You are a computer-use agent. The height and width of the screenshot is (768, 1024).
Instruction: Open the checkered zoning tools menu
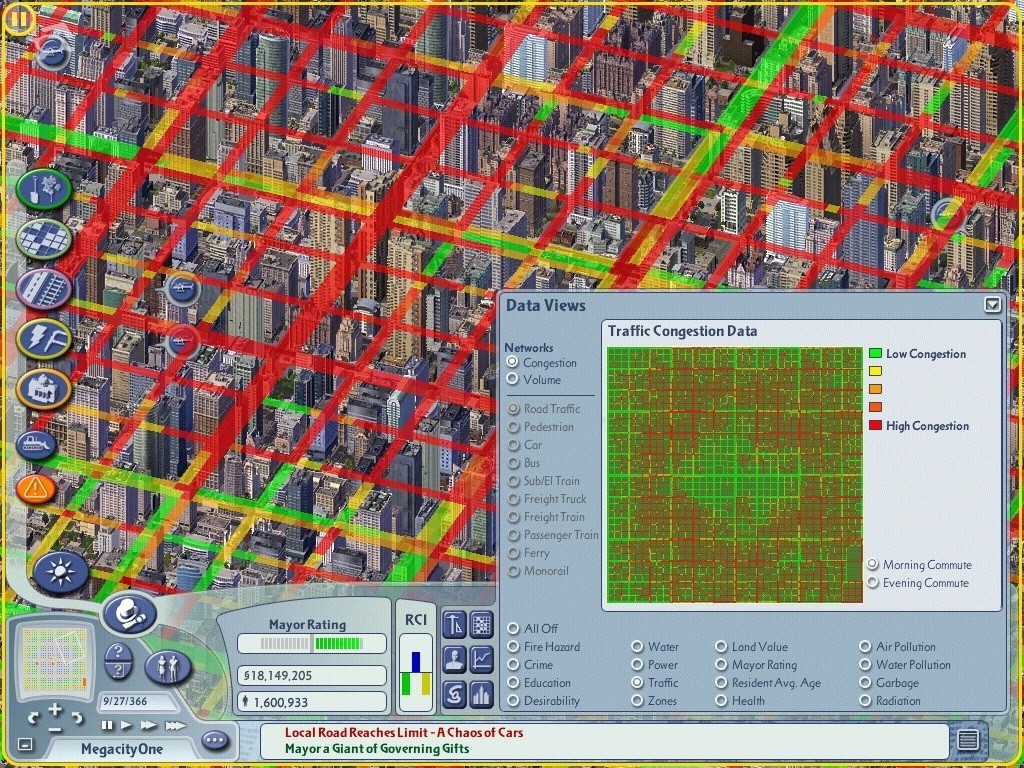(44, 239)
